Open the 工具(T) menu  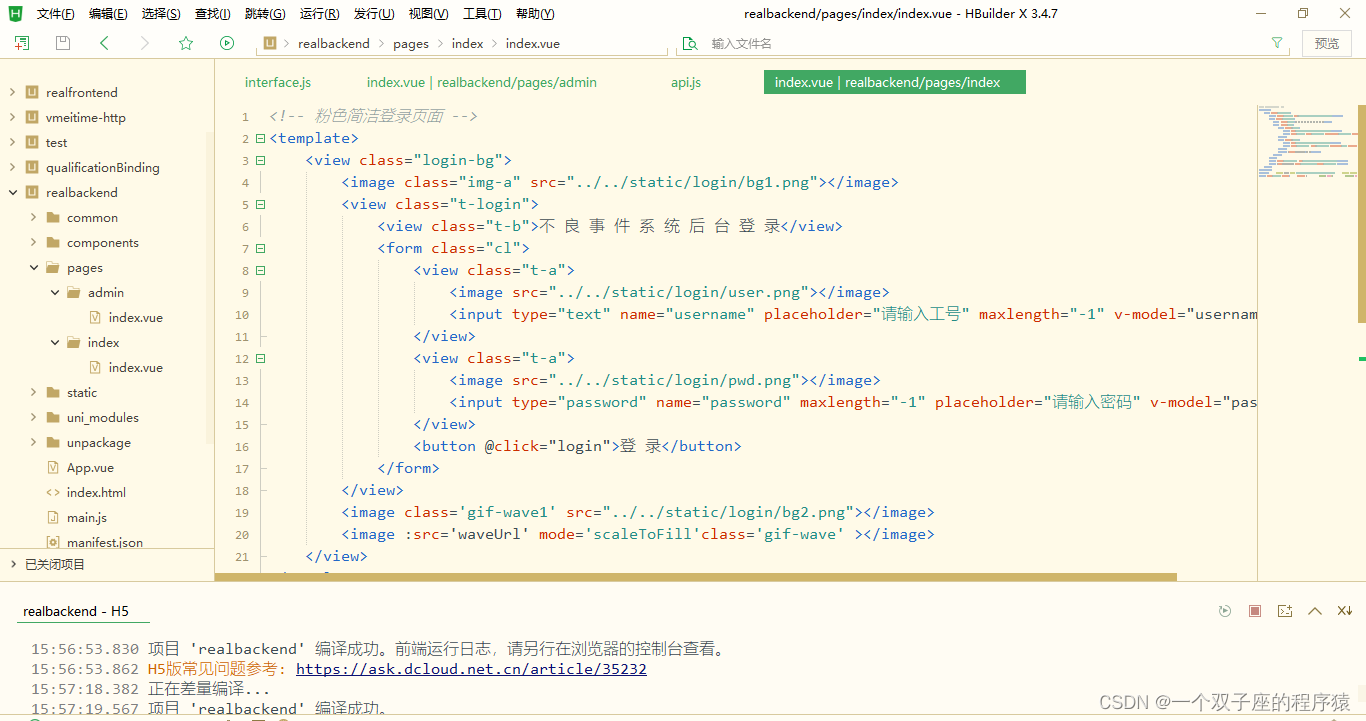click(x=482, y=14)
